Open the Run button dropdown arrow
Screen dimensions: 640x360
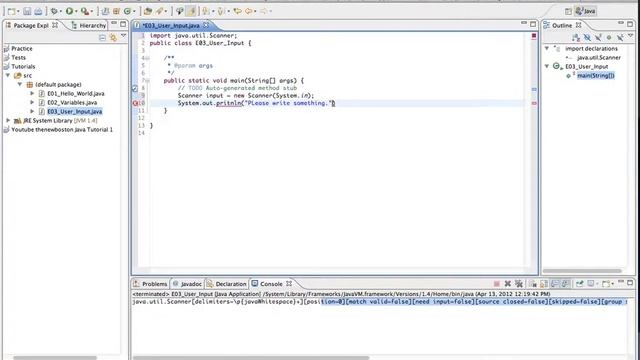point(76,11)
